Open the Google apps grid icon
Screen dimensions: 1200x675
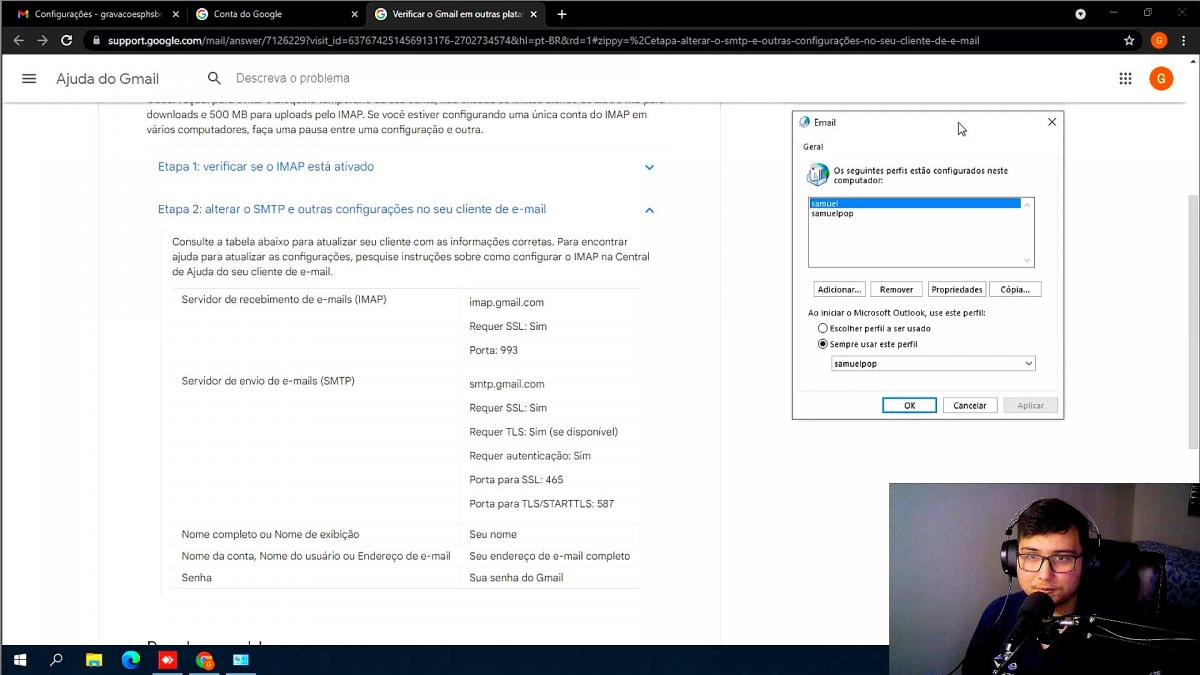(x=1125, y=78)
